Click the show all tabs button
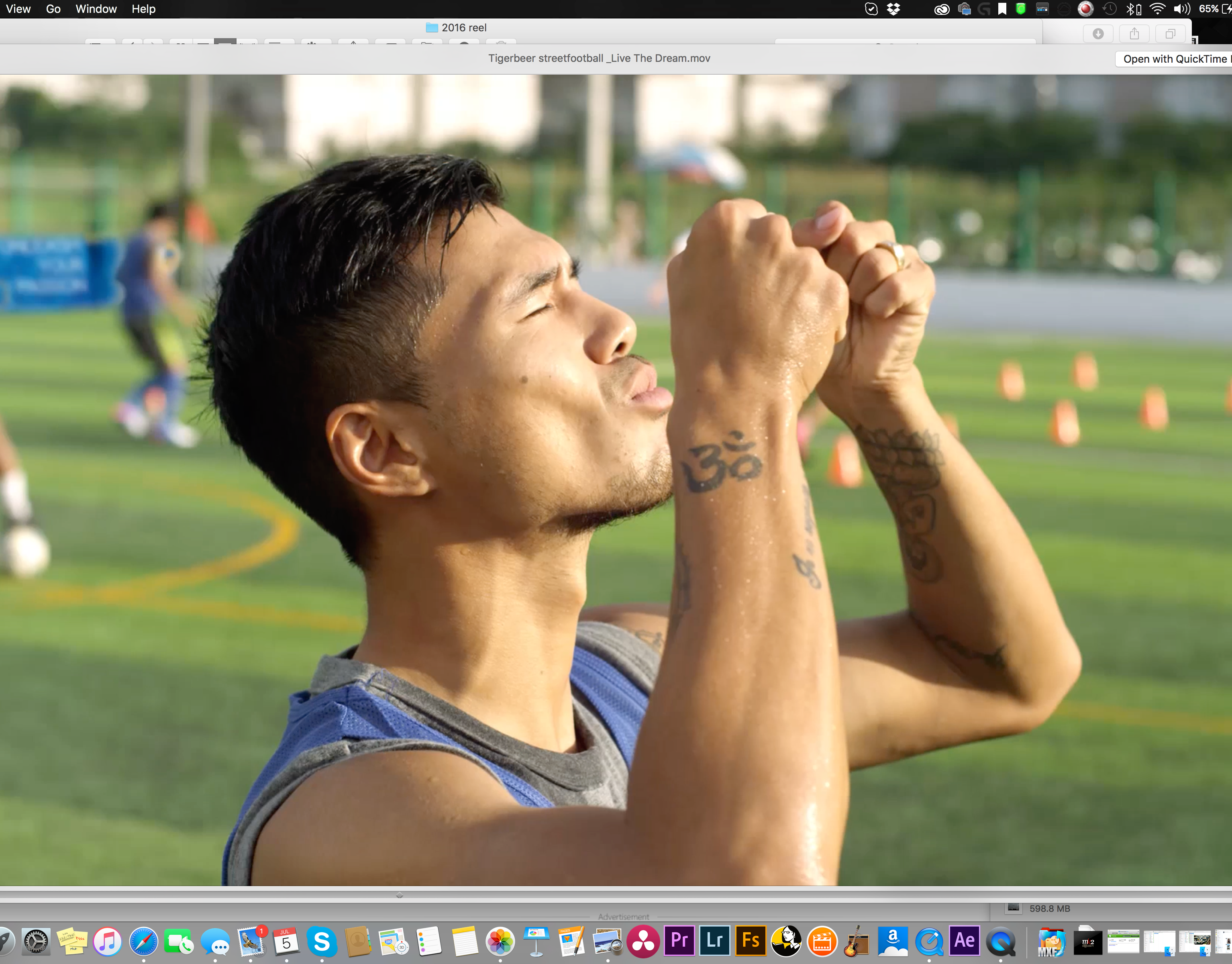 [x=1170, y=34]
